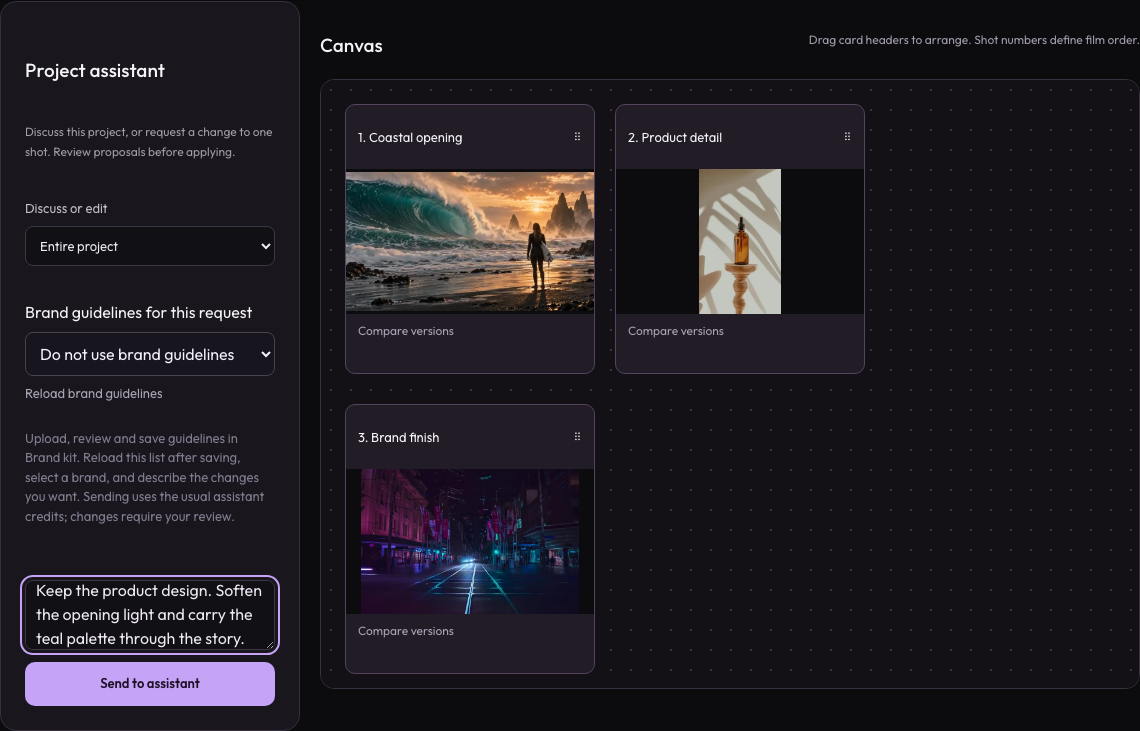Viewport: 1140px width, 731px height.
Task: Compare versions of Product detail shot
Action: tap(675, 331)
